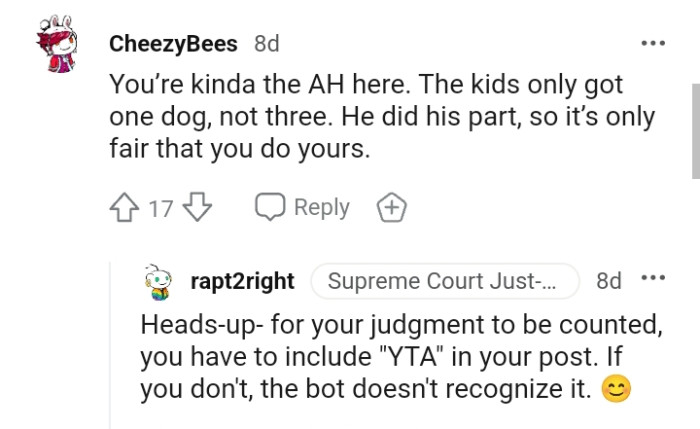
Task: Click the speech bubble comment icon
Action: [270, 208]
